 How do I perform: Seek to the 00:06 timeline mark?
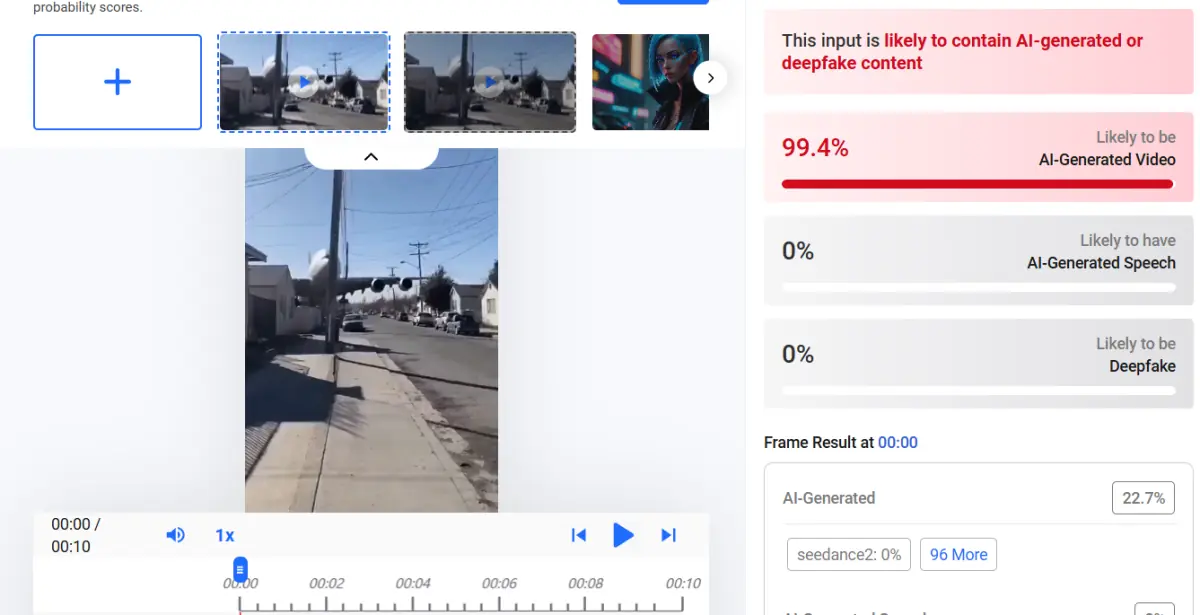(499, 583)
